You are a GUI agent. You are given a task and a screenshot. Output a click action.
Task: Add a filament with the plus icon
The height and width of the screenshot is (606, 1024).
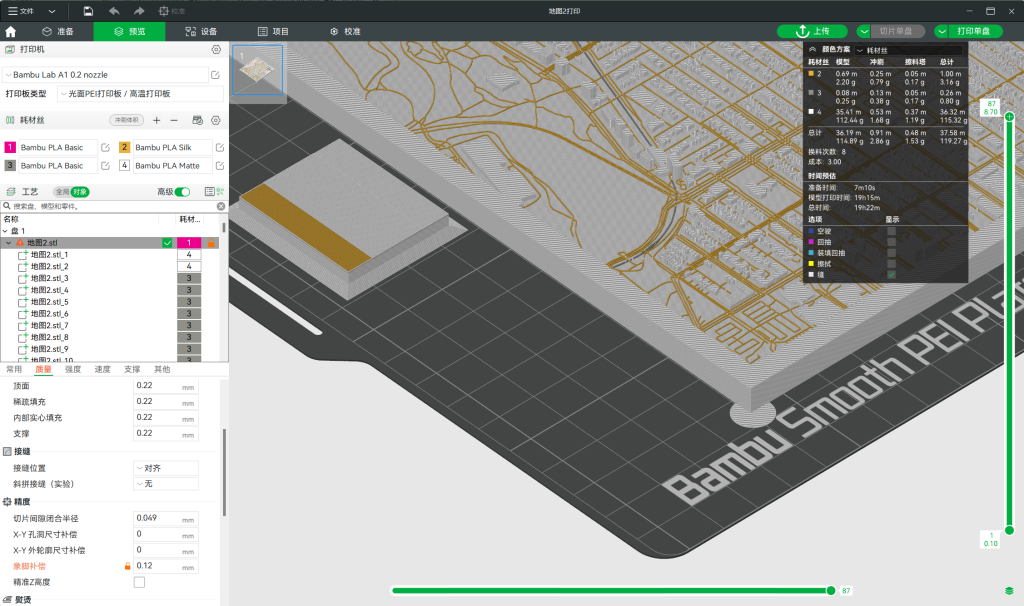tap(156, 120)
